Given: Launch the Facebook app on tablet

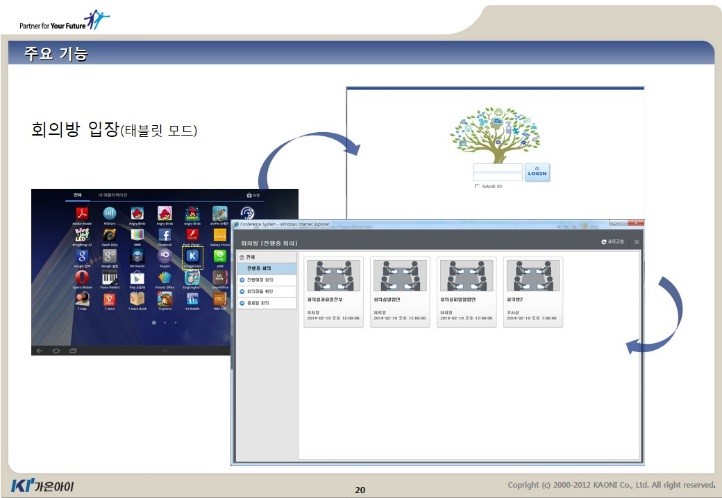Looking at the screenshot, I should tap(165, 236).
